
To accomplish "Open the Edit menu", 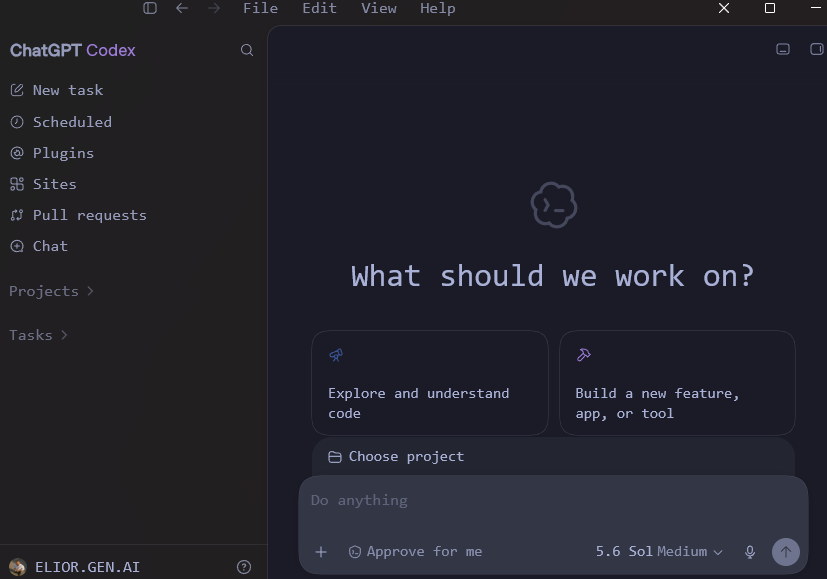I will point(319,8).
